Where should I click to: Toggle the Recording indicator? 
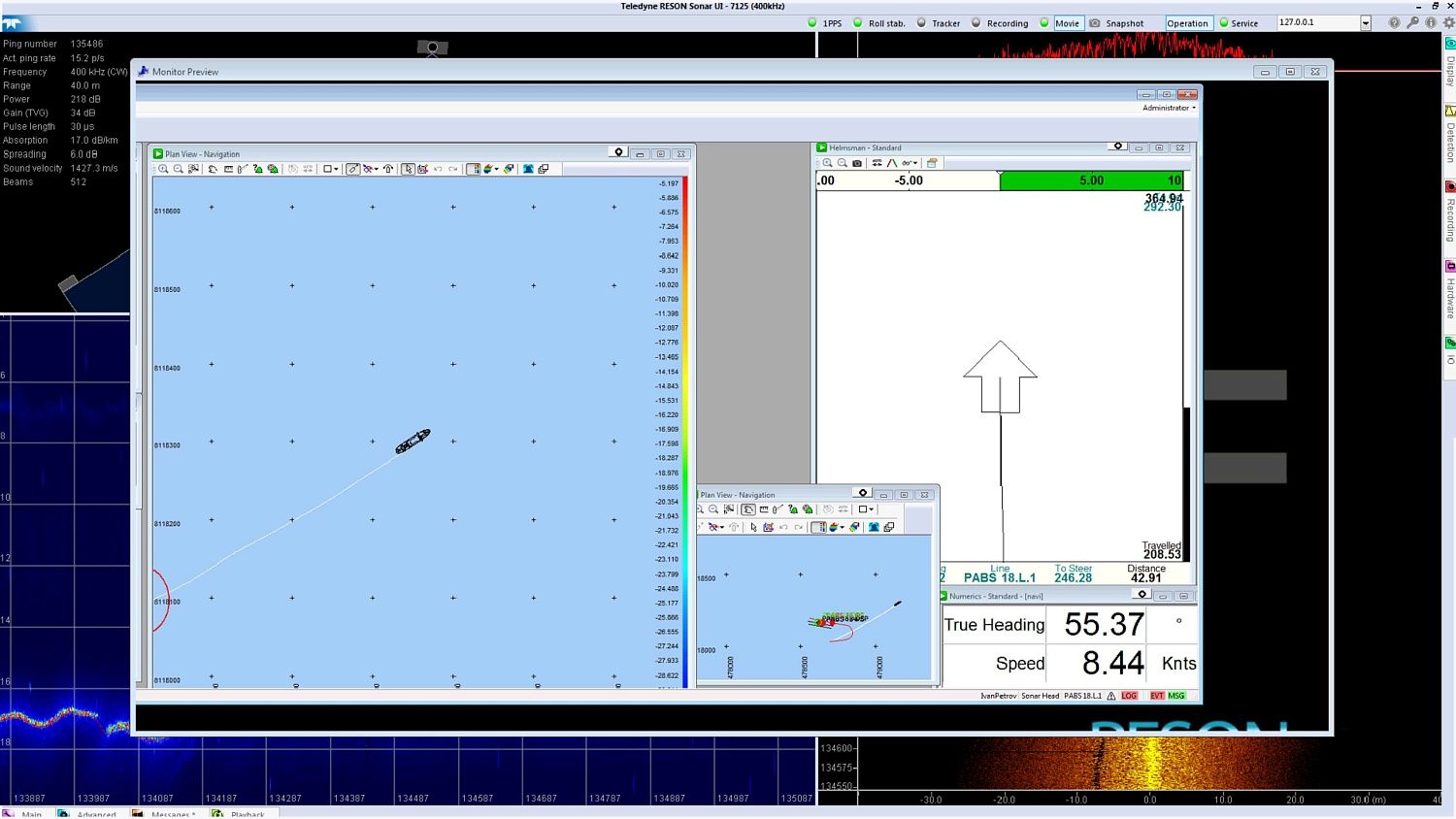976,23
